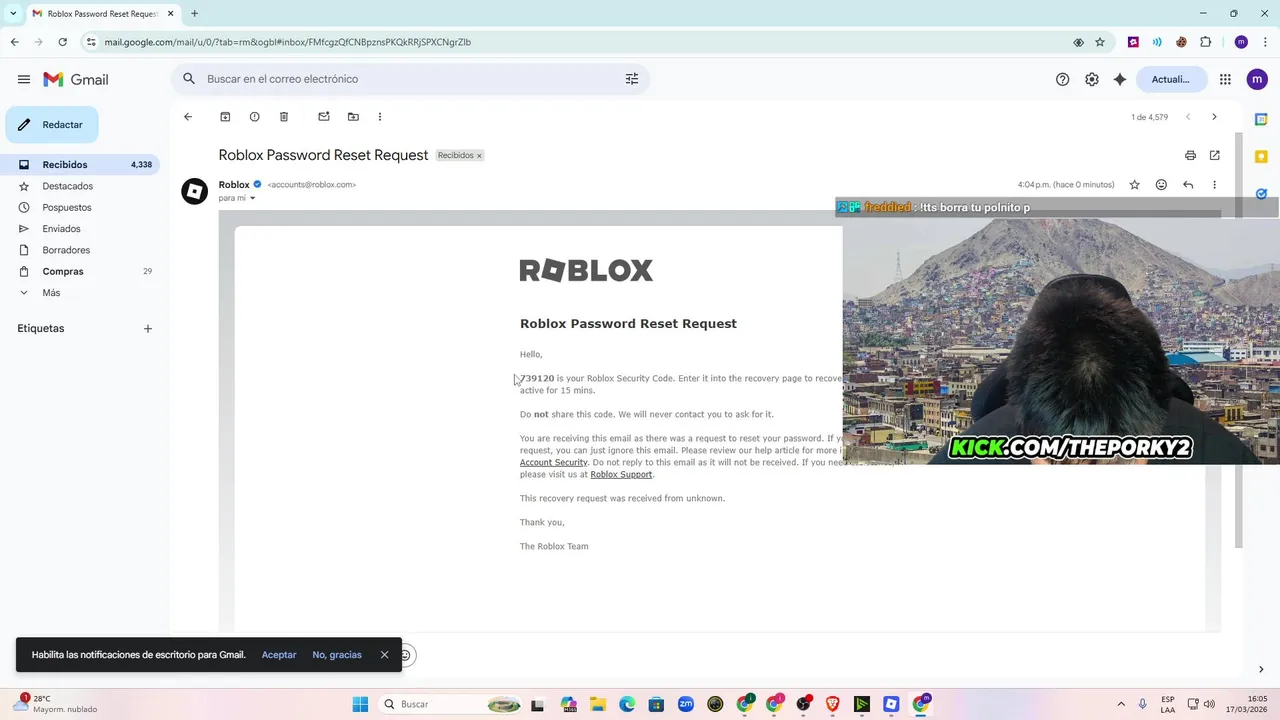Go to the next email with the newer/older arrow

point(1214,117)
